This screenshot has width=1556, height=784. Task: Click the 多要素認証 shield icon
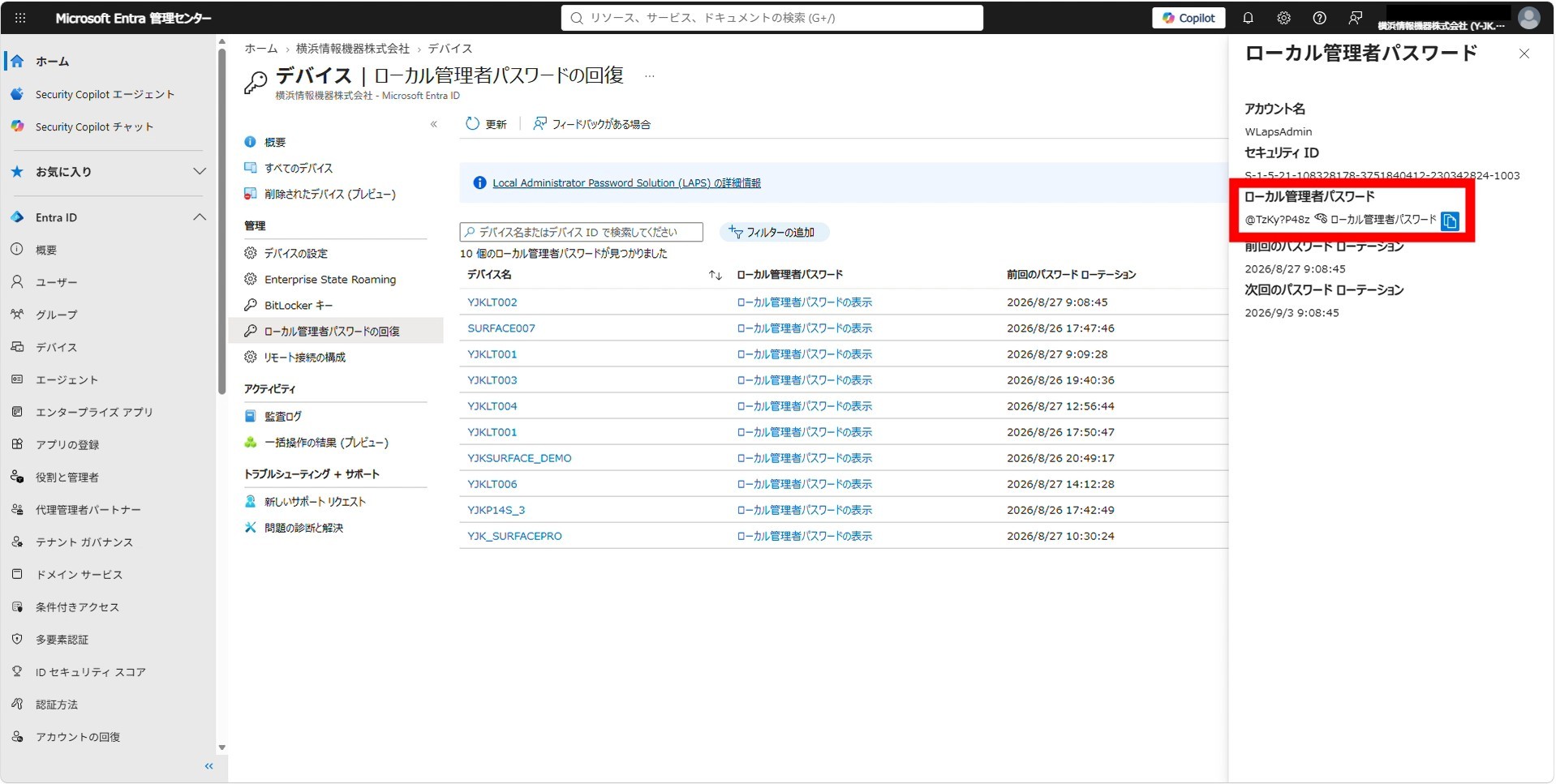coord(17,639)
